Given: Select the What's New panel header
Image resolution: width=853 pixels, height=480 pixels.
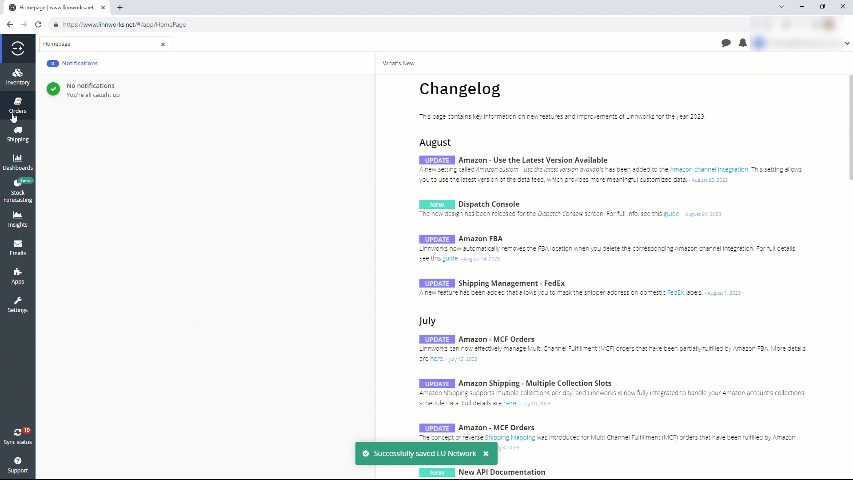Looking at the screenshot, I should click(399, 63).
